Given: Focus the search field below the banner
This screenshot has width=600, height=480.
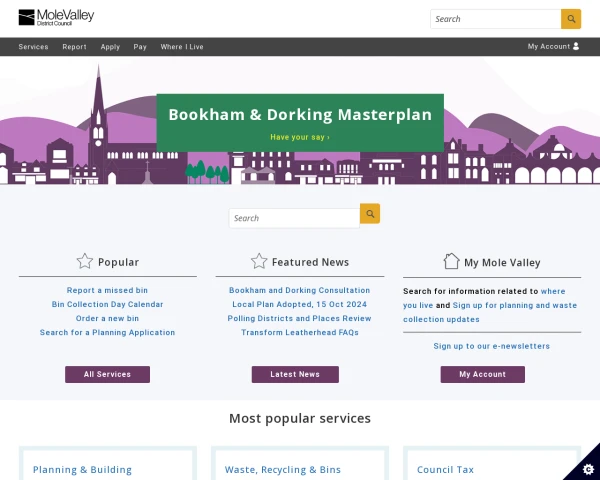Looking at the screenshot, I should coord(294,218).
